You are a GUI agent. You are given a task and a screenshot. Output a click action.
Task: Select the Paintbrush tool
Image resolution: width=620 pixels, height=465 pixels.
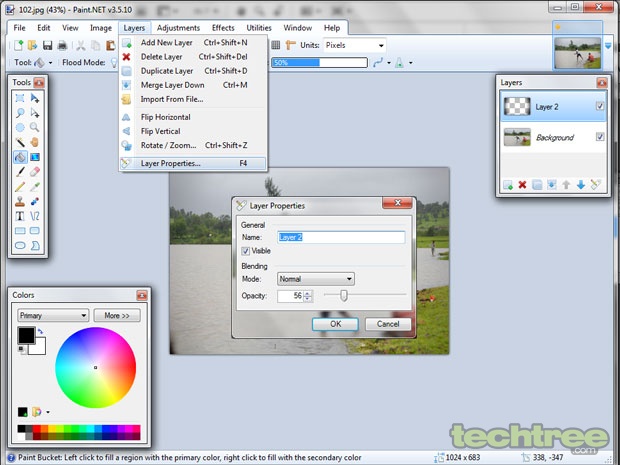point(20,172)
